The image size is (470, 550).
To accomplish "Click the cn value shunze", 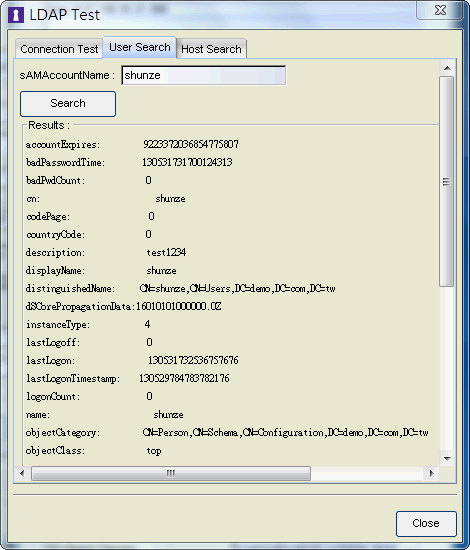I will coord(170,199).
